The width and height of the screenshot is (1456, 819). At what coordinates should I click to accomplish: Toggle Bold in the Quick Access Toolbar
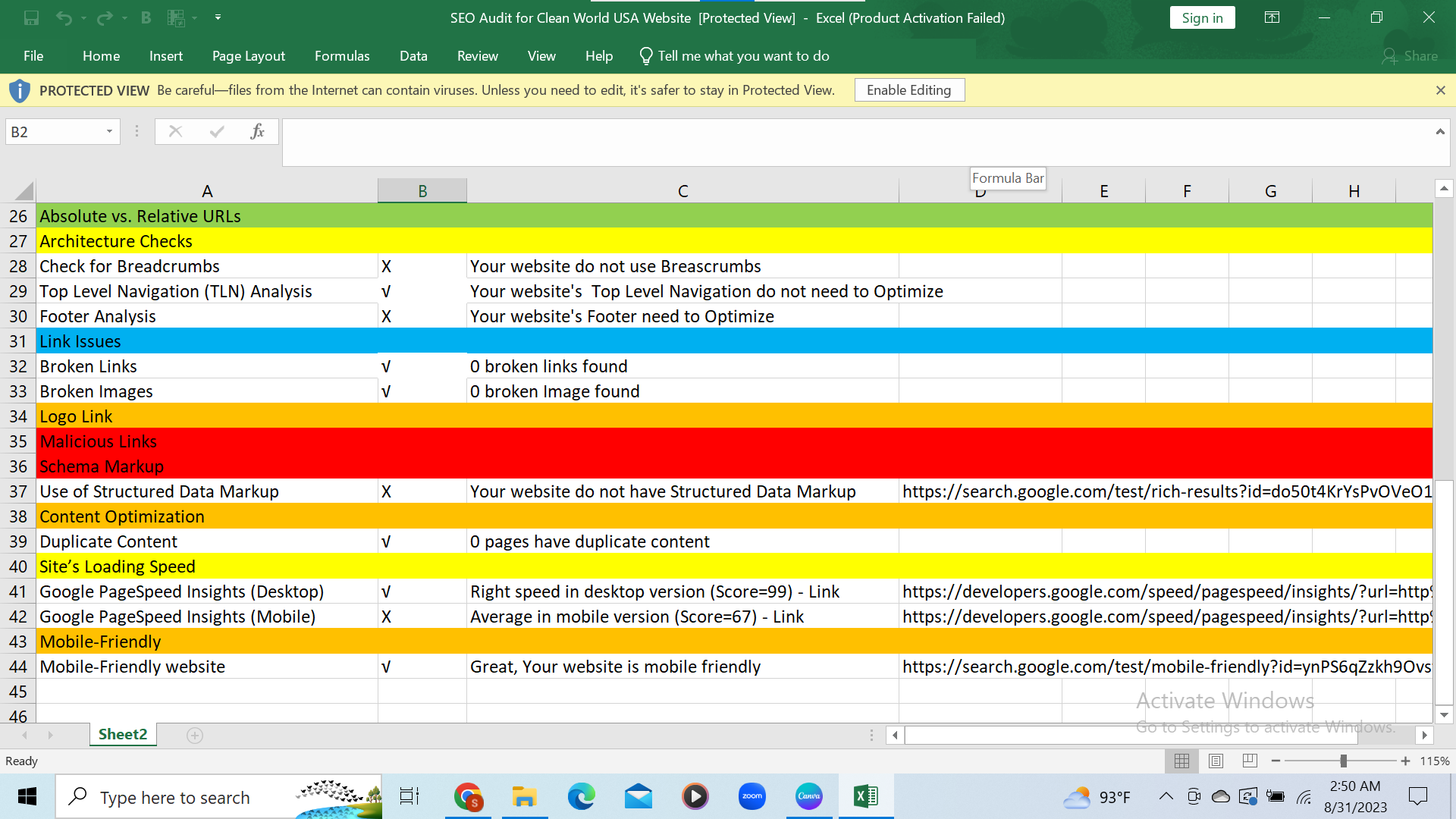pyautogui.click(x=146, y=17)
